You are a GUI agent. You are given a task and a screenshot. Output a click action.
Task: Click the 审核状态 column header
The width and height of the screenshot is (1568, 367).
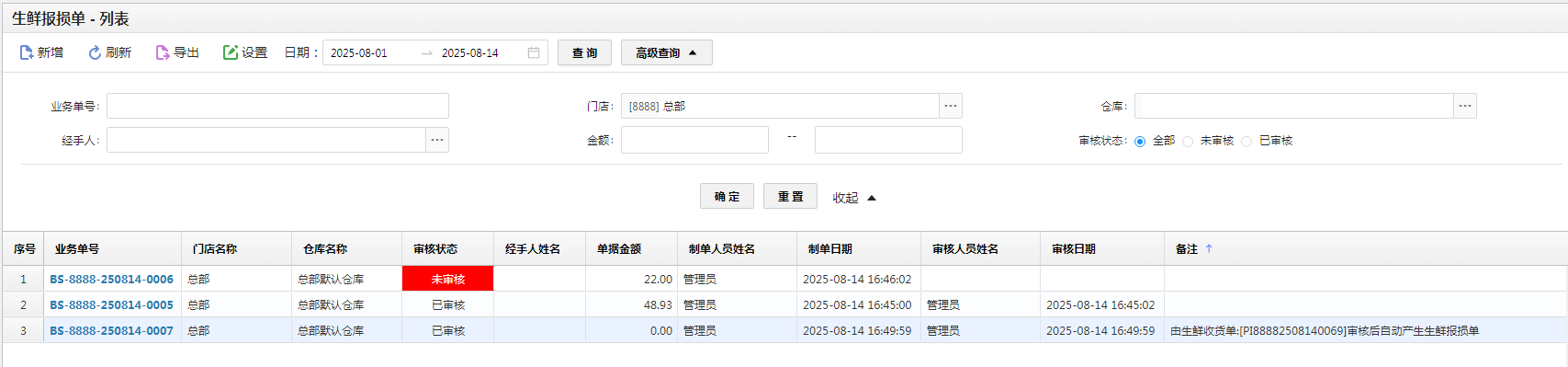coord(448,249)
